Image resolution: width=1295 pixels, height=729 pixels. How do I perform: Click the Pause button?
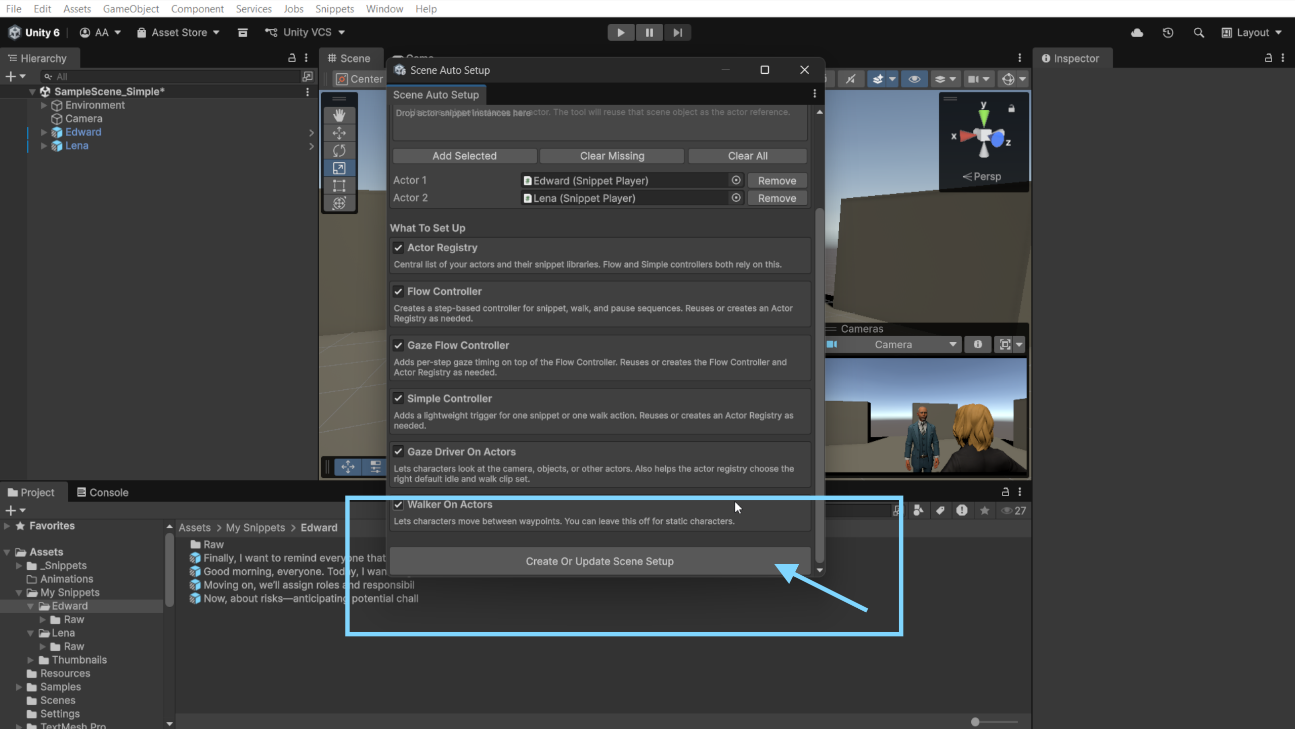pyautogui.click(x=649, y=32)
